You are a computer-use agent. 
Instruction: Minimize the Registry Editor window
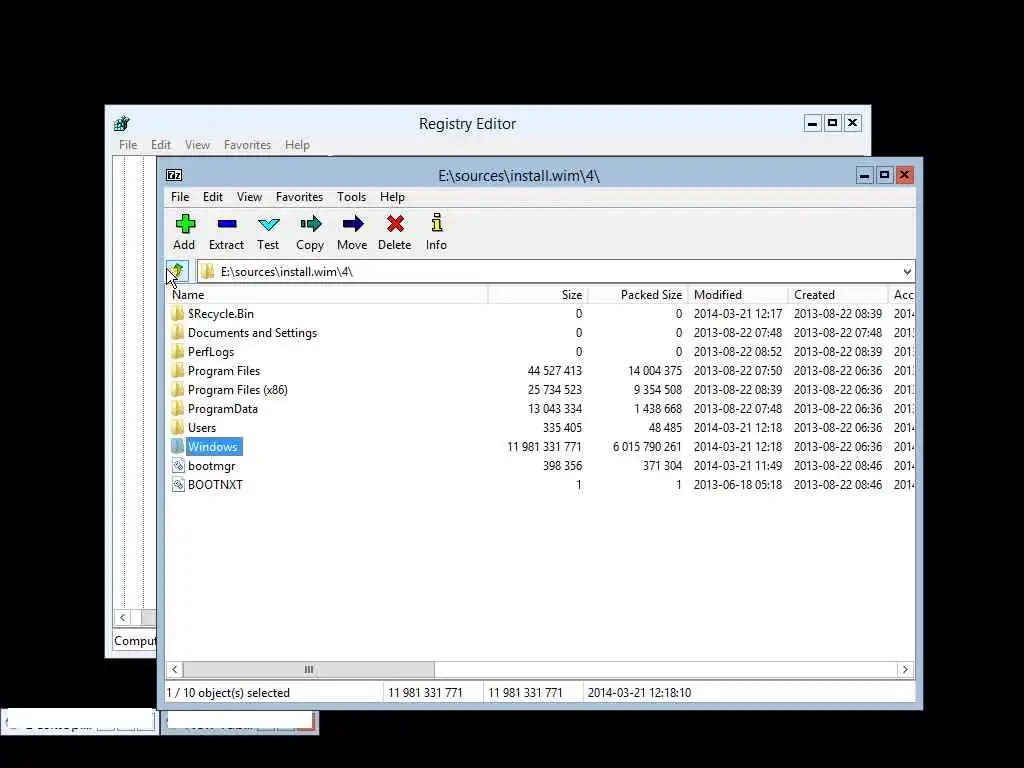tap(812, 123)
